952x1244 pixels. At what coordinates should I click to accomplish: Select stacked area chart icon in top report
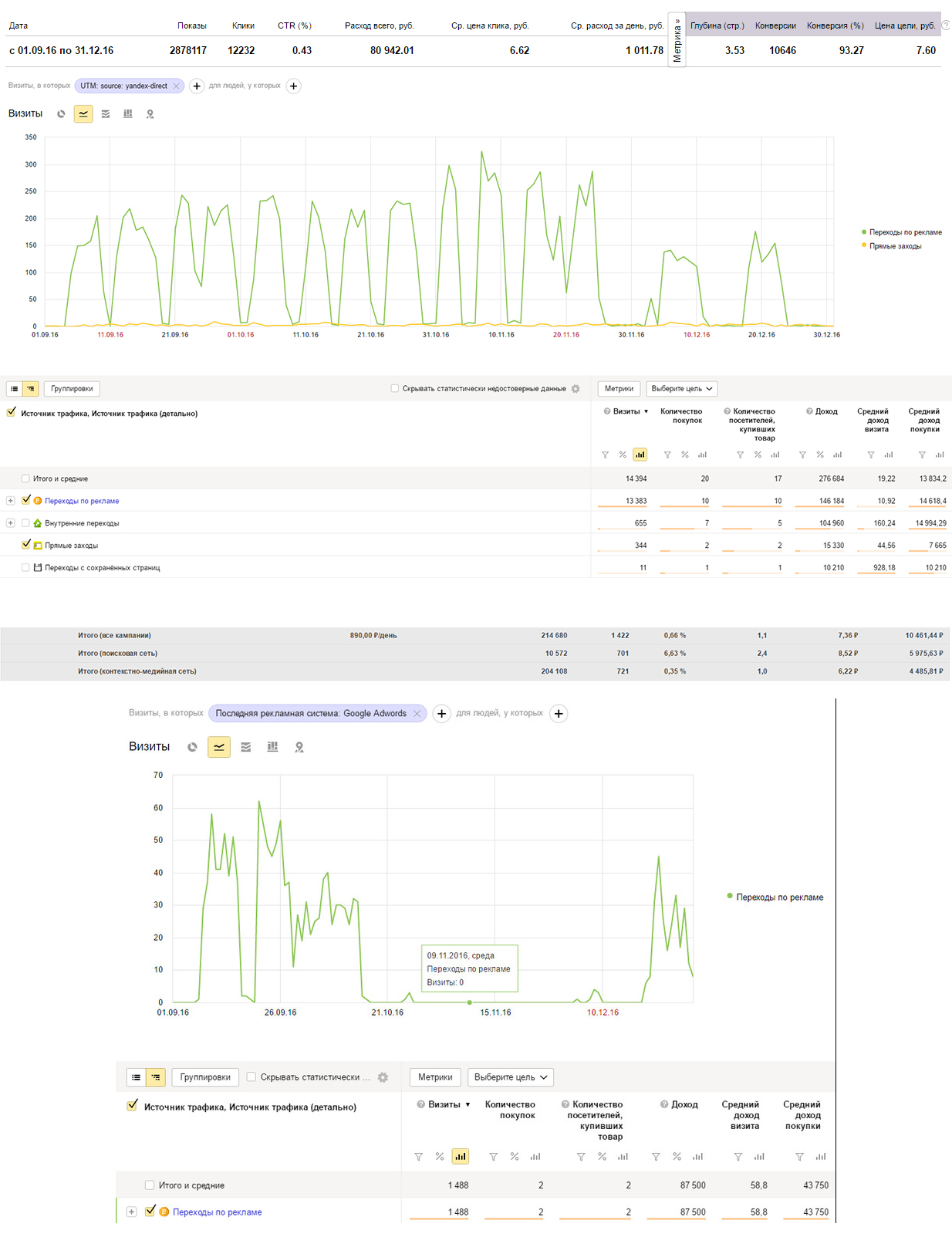coord(106,114)
